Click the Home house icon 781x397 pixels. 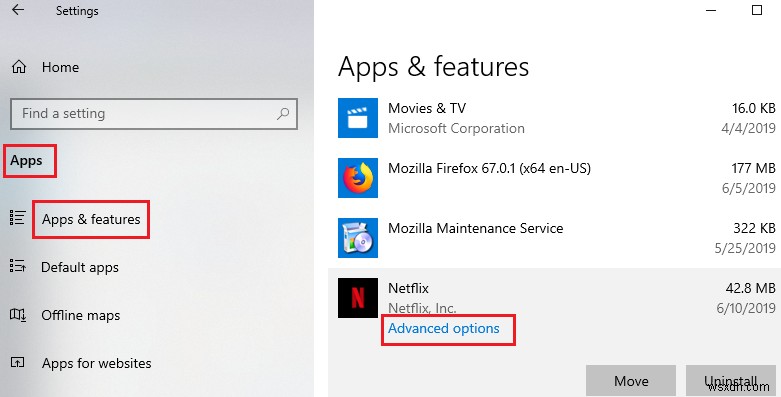(19, 67)
